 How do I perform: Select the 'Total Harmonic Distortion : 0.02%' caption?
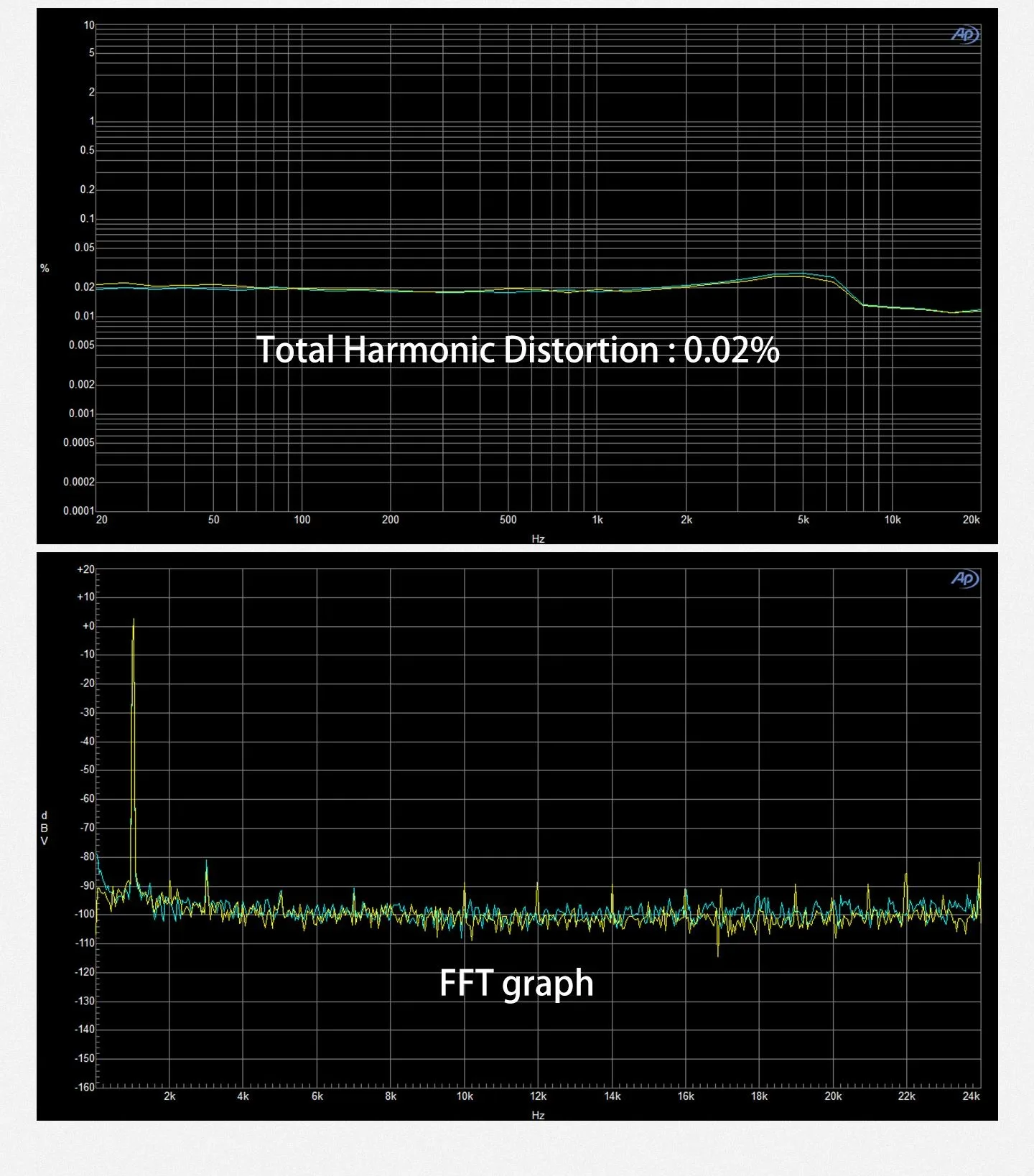coord(518,350)
